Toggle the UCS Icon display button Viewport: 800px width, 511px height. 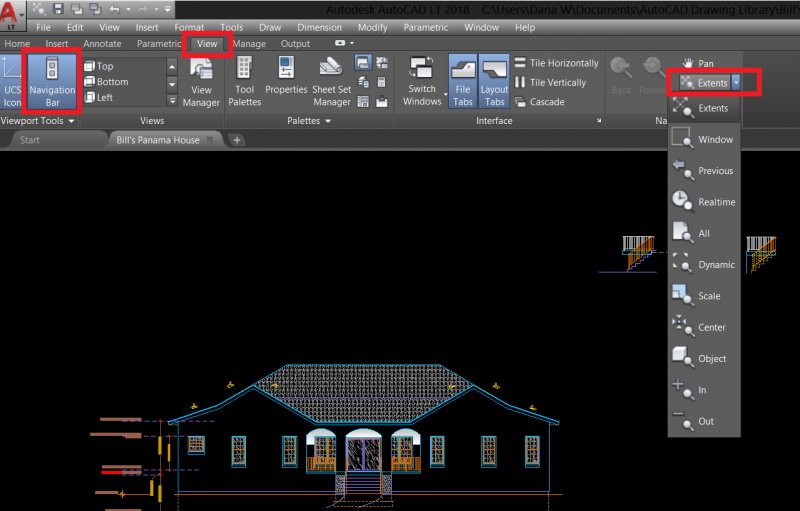[x=11, y=82]
